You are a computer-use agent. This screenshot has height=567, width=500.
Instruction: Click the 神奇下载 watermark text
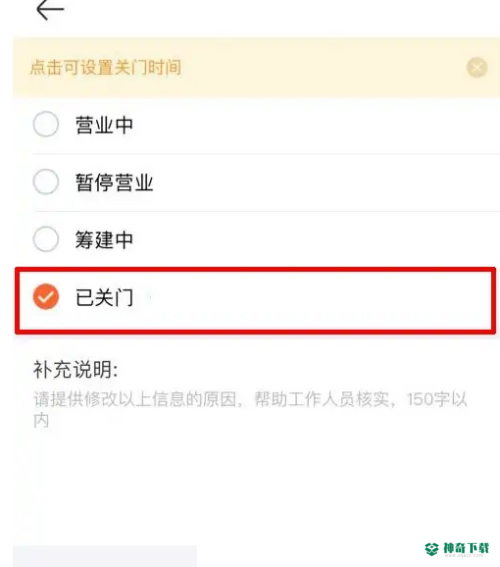coord(466,549)
